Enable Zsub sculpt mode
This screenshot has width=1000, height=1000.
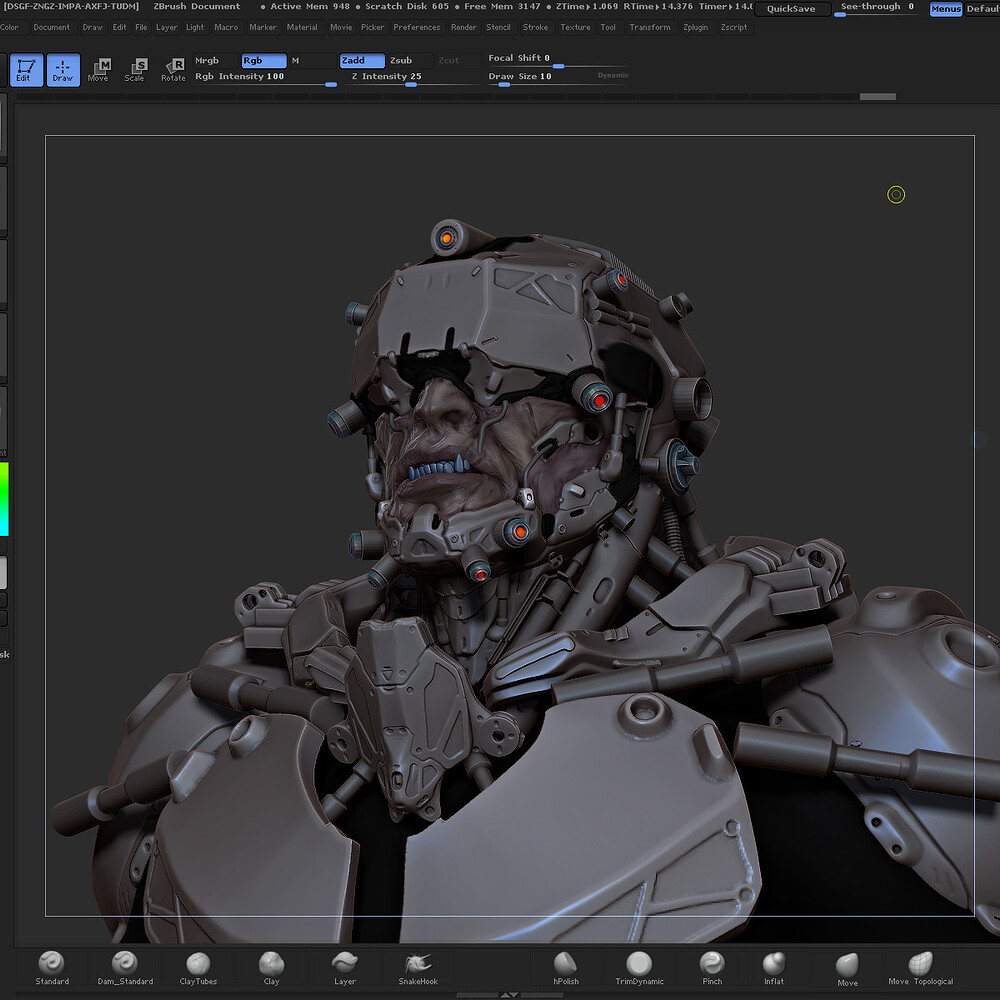(410, 61)
